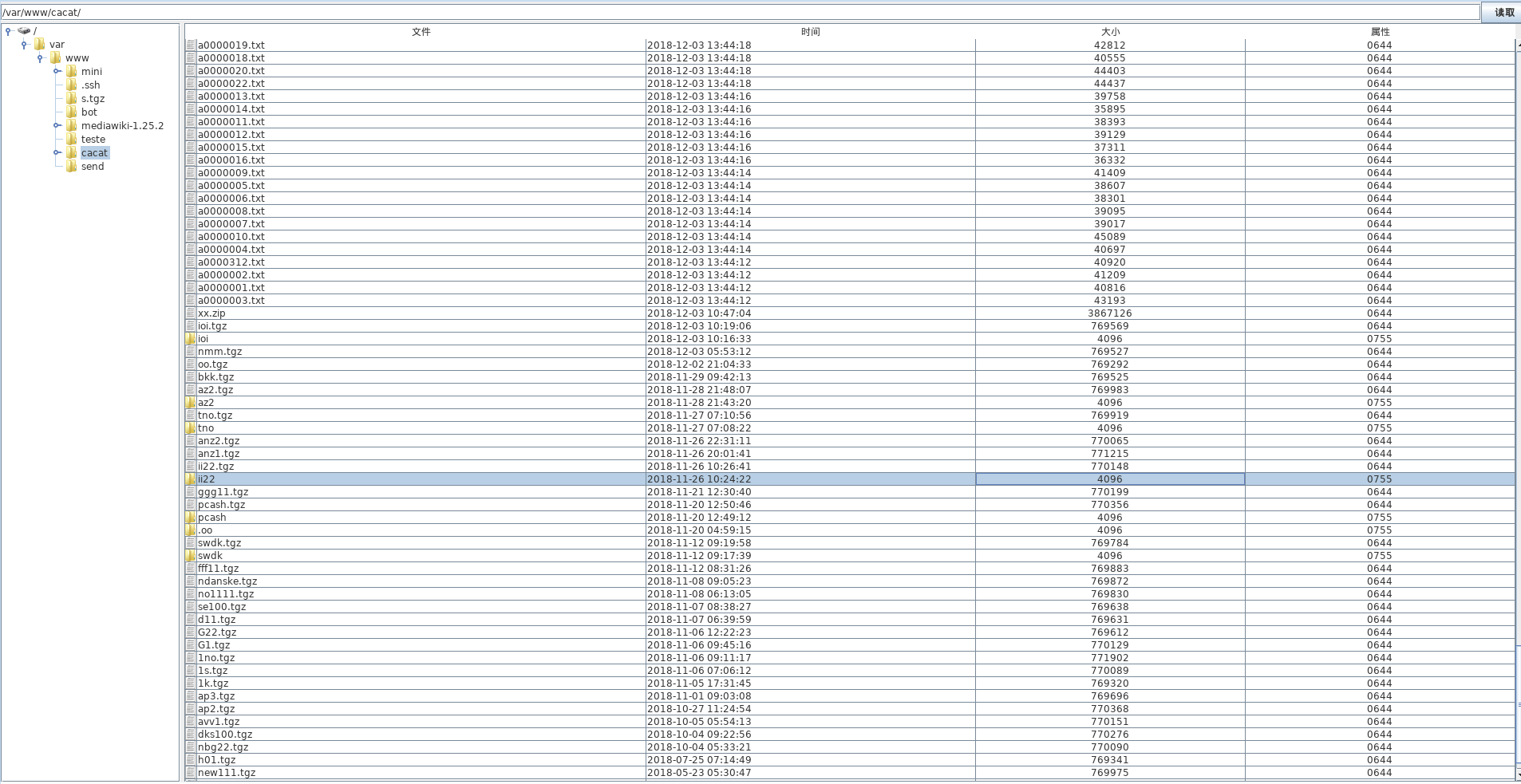Click timestamp 2018-07-25 07:14:49
The image size is (1521, 784).
pyautogui.click(x=699, y=760)
